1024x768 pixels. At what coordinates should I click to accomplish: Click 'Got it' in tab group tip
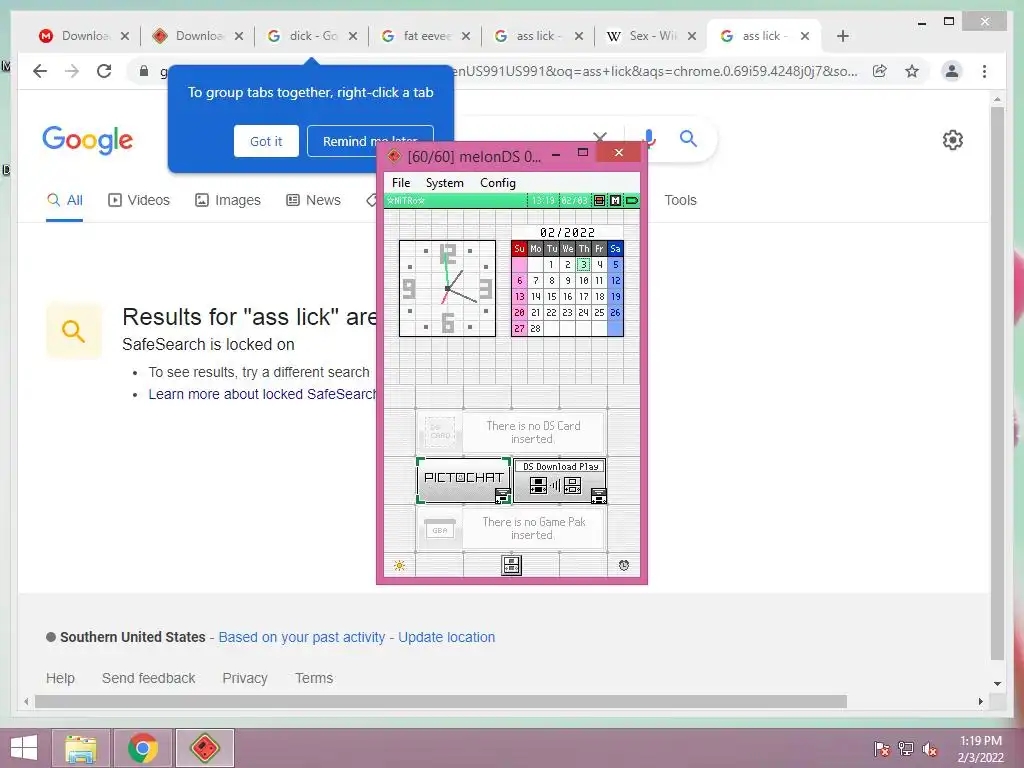click(x=266, y=141)
